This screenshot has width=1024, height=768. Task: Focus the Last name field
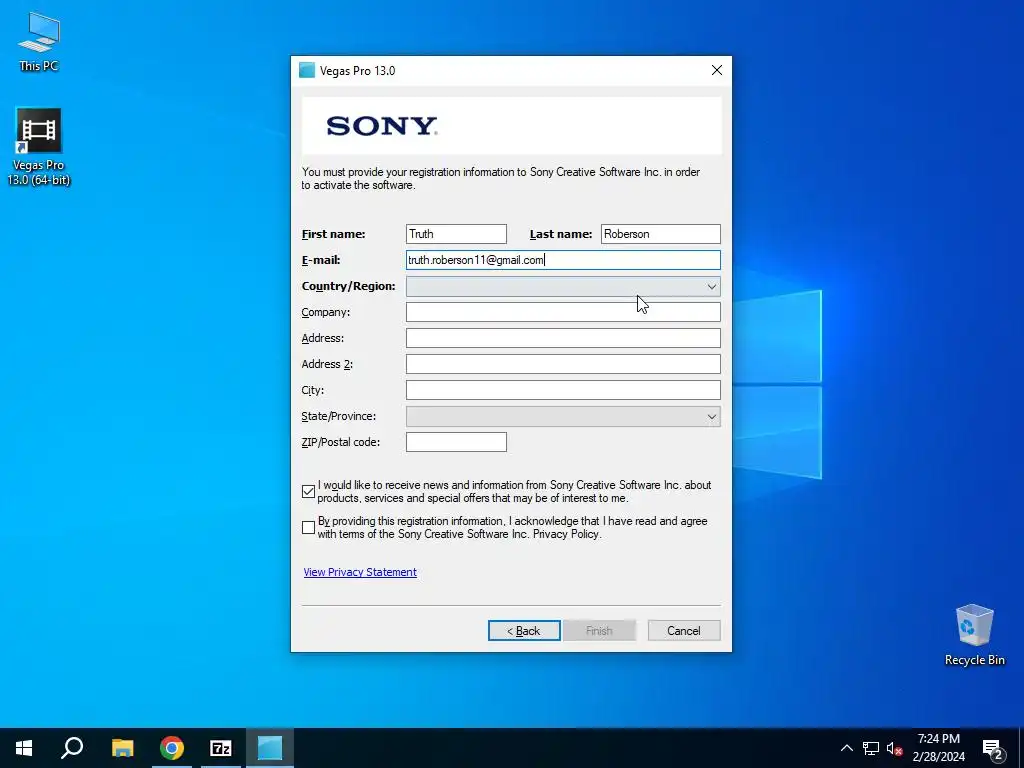coord(660,234)
